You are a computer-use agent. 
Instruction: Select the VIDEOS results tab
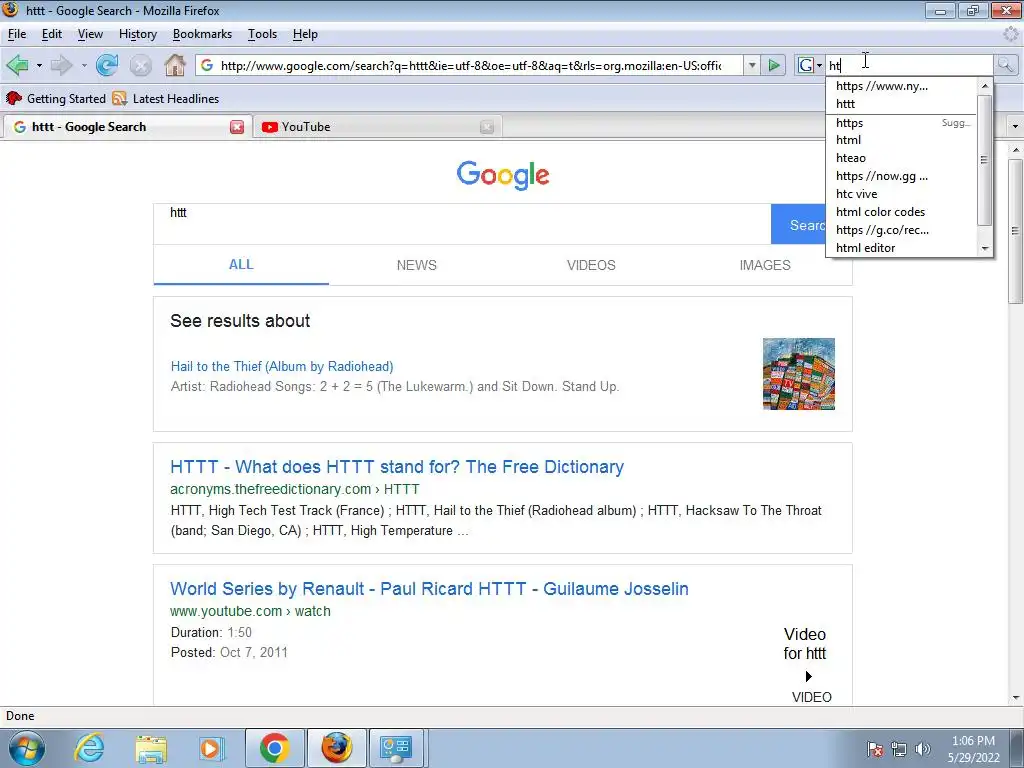591,265
